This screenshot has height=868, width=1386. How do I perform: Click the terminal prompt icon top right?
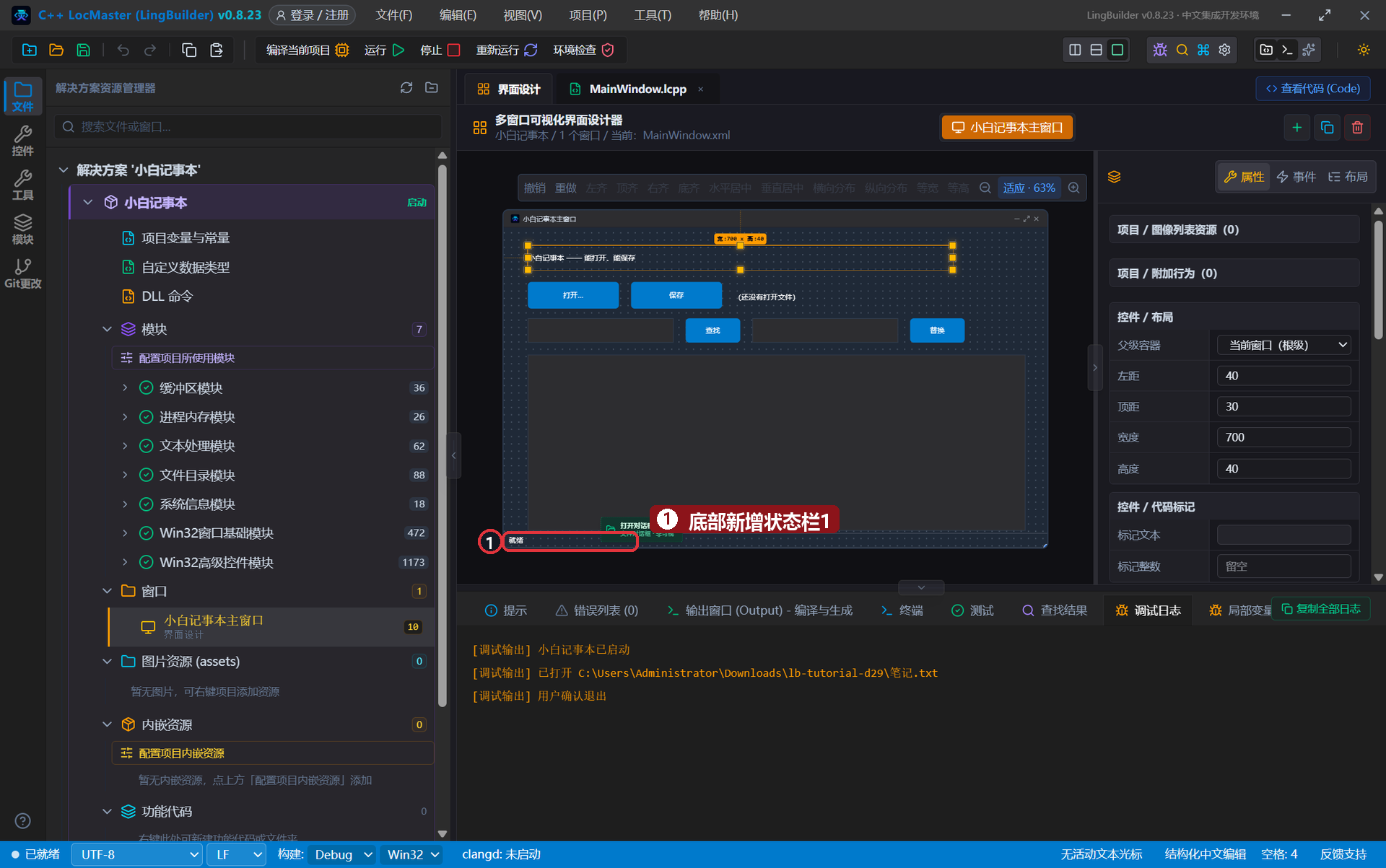1287,50
